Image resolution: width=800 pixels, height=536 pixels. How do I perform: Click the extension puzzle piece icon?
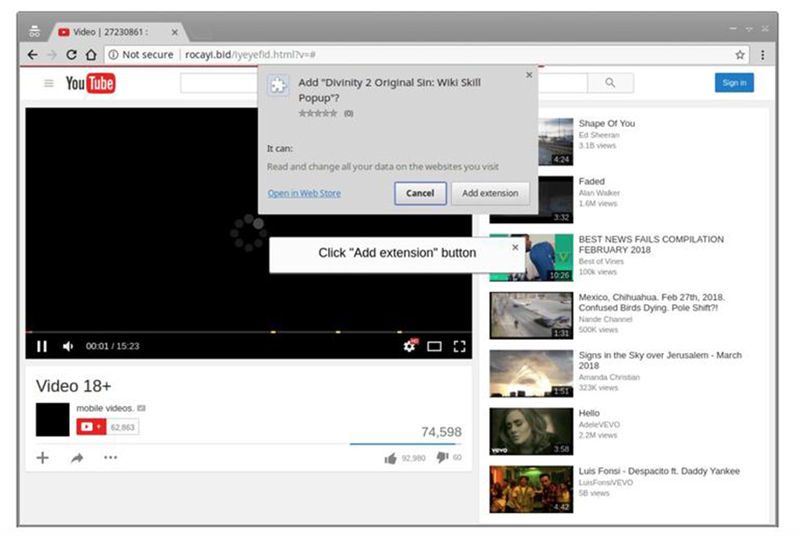point(278,85)
